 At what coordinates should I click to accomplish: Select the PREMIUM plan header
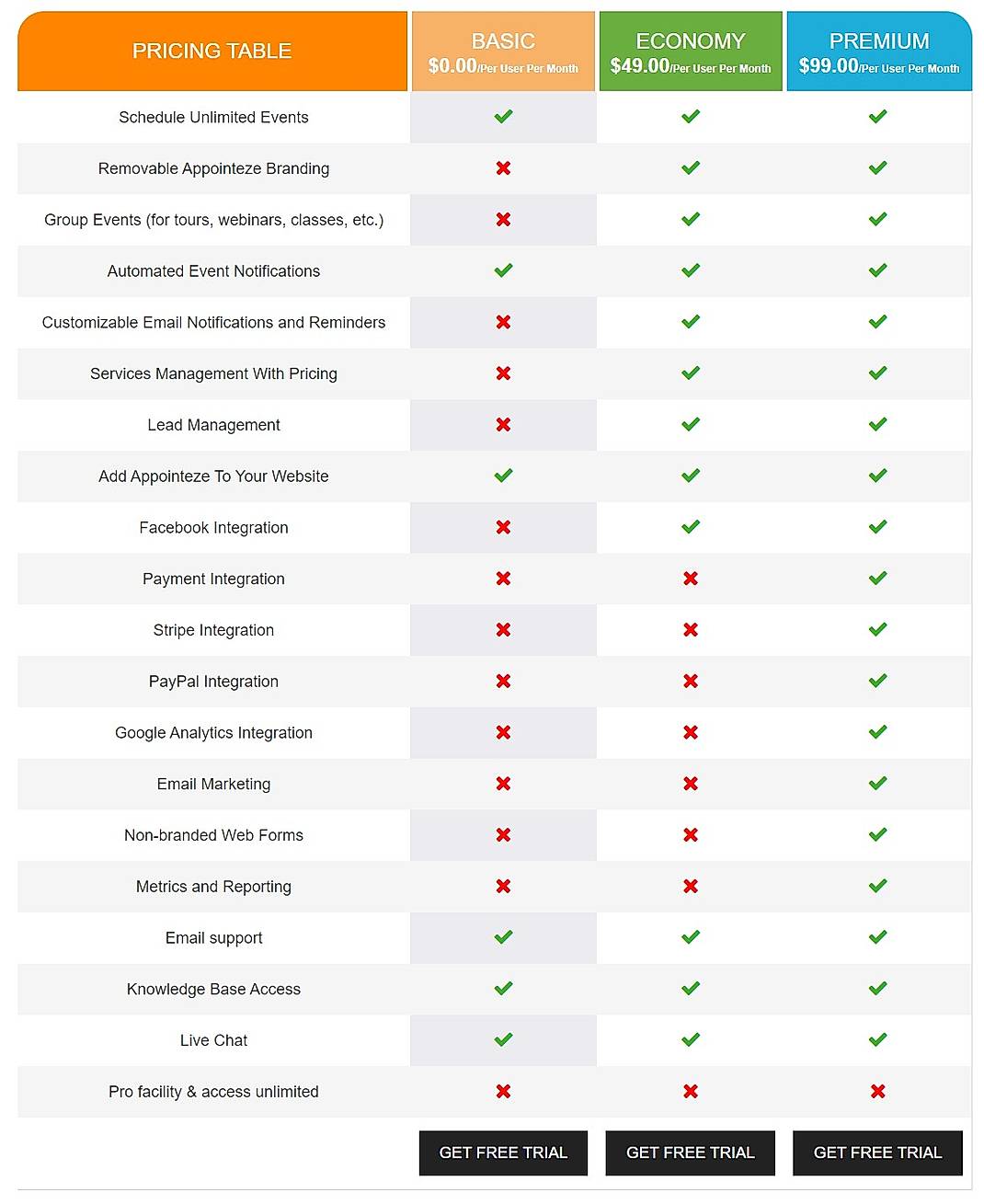coord(877,51)
